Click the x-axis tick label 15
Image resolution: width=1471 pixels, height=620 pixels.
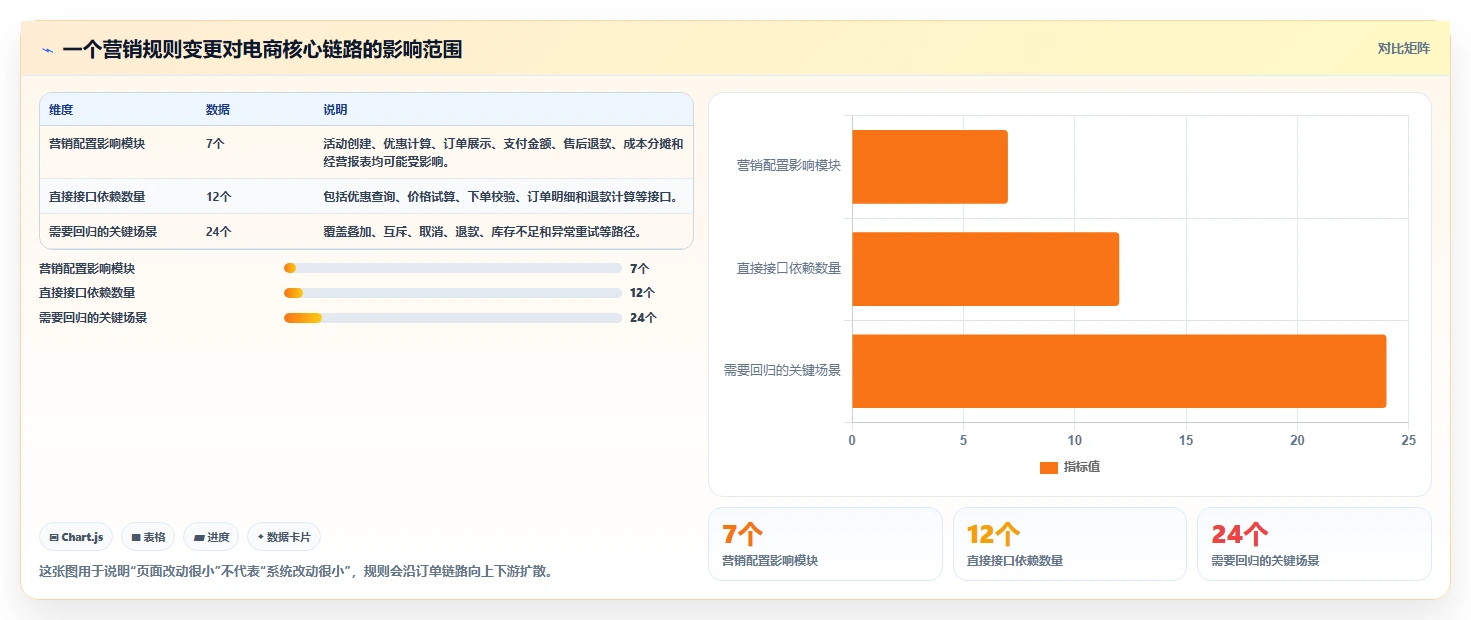pos(1186,440)
